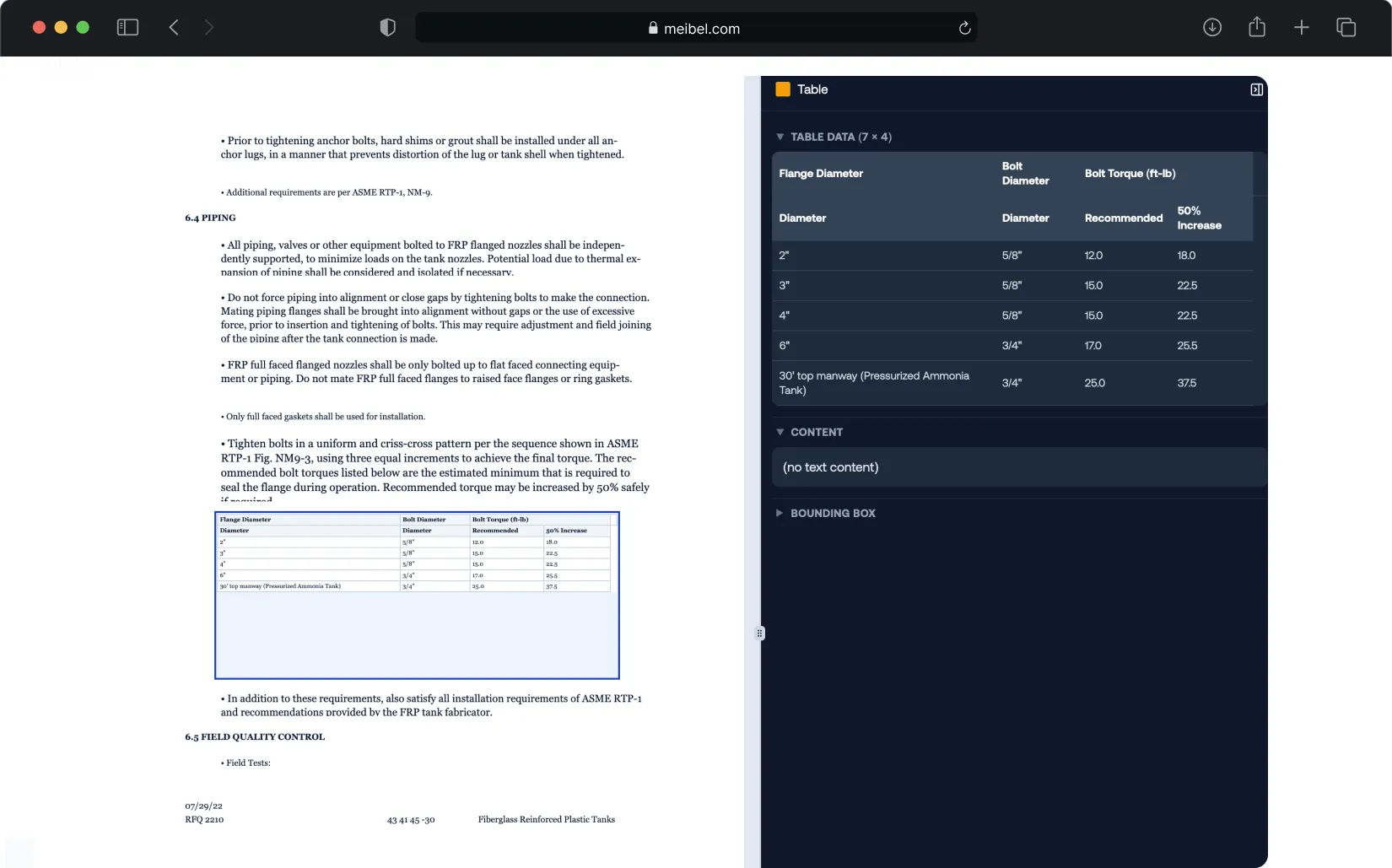
Task: Collapse the CONTENT section
Action: (x=780, y=432)
